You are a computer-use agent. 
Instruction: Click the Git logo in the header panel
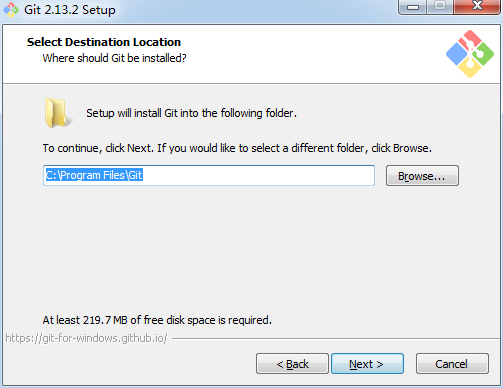pyautogui.click(x=470, y=54)
